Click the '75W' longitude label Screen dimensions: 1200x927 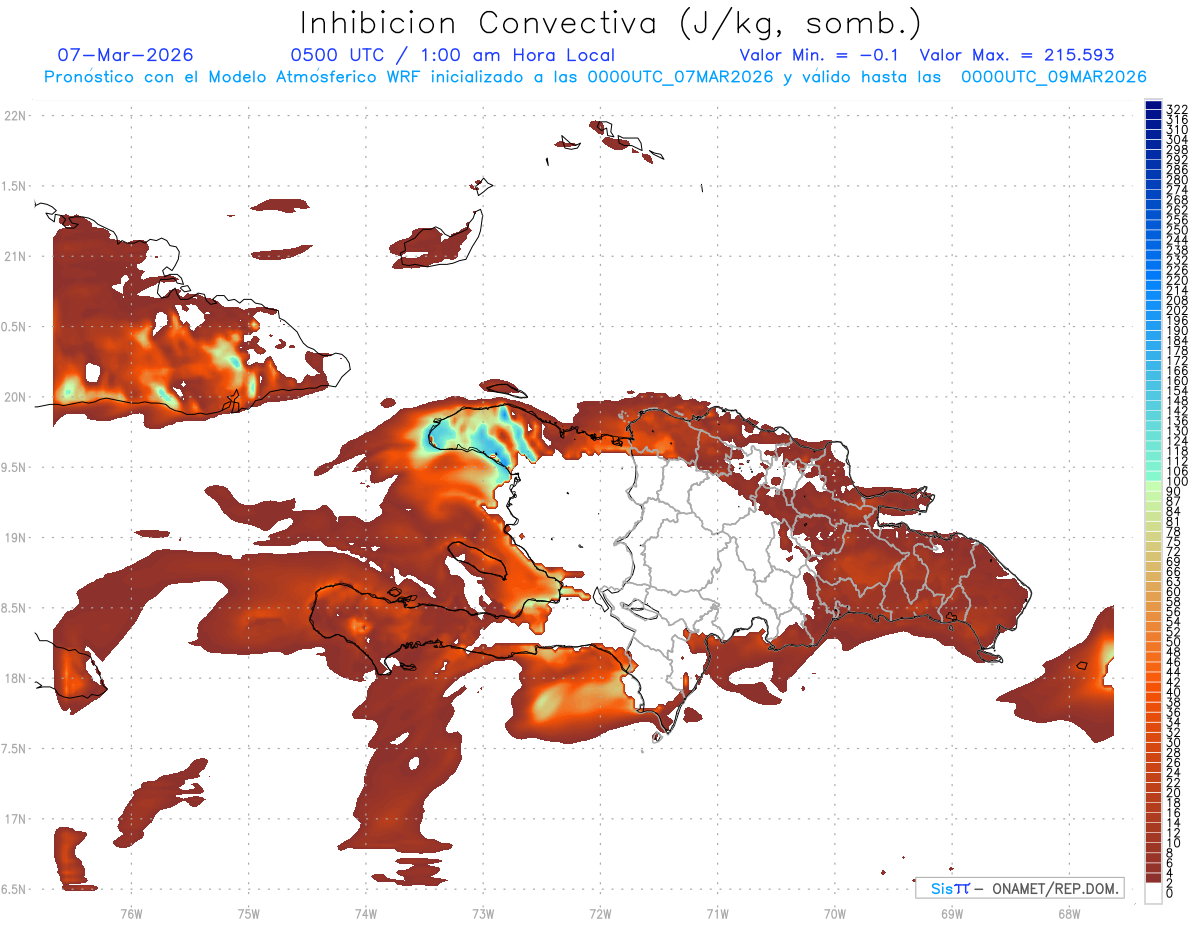click(x=249, y=913)
